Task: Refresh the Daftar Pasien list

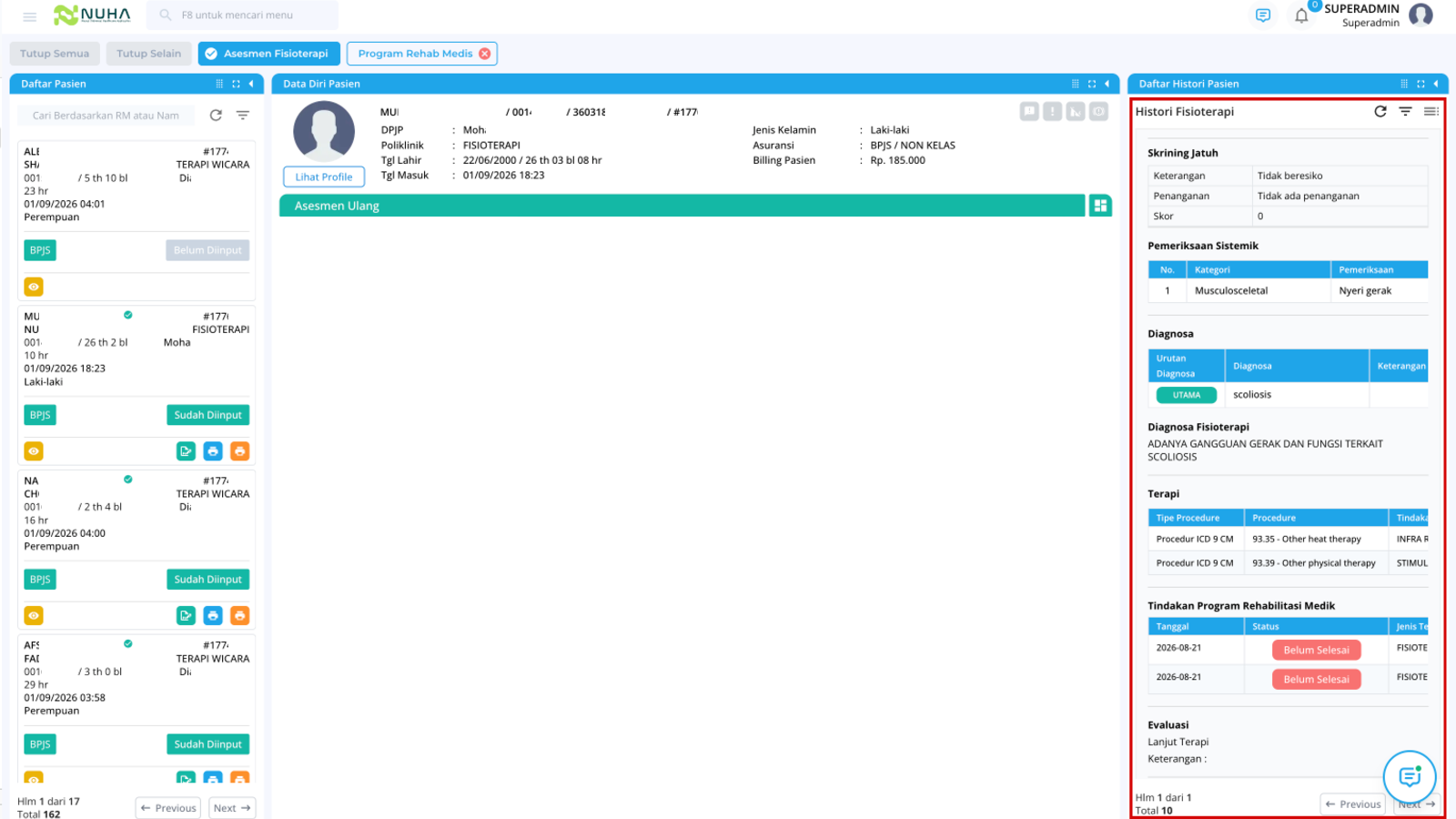Action: (216, 116)
